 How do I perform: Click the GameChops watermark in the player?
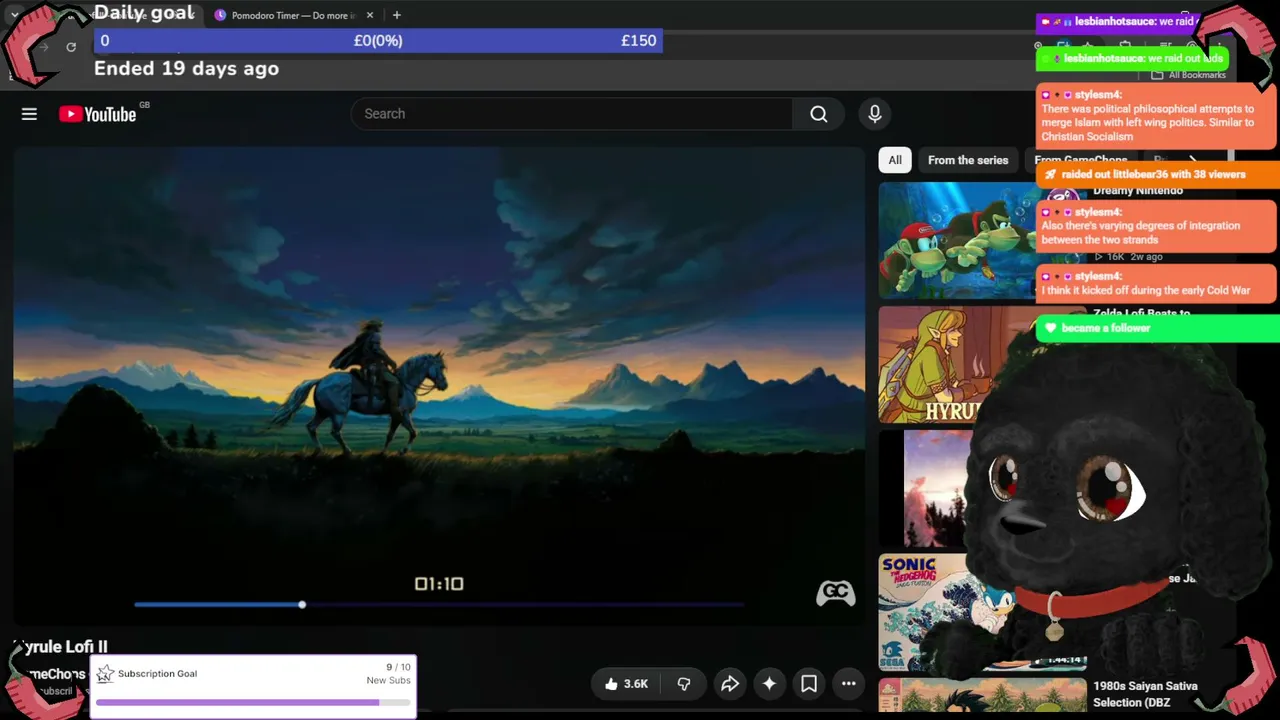click(x=835, y=593)
